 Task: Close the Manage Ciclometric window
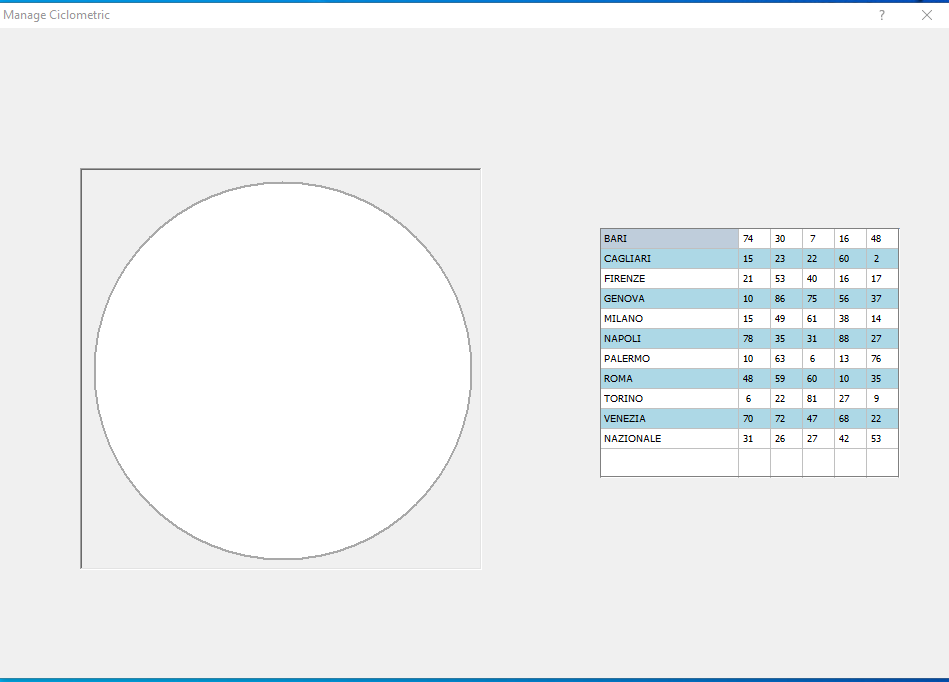pos(927,15)
